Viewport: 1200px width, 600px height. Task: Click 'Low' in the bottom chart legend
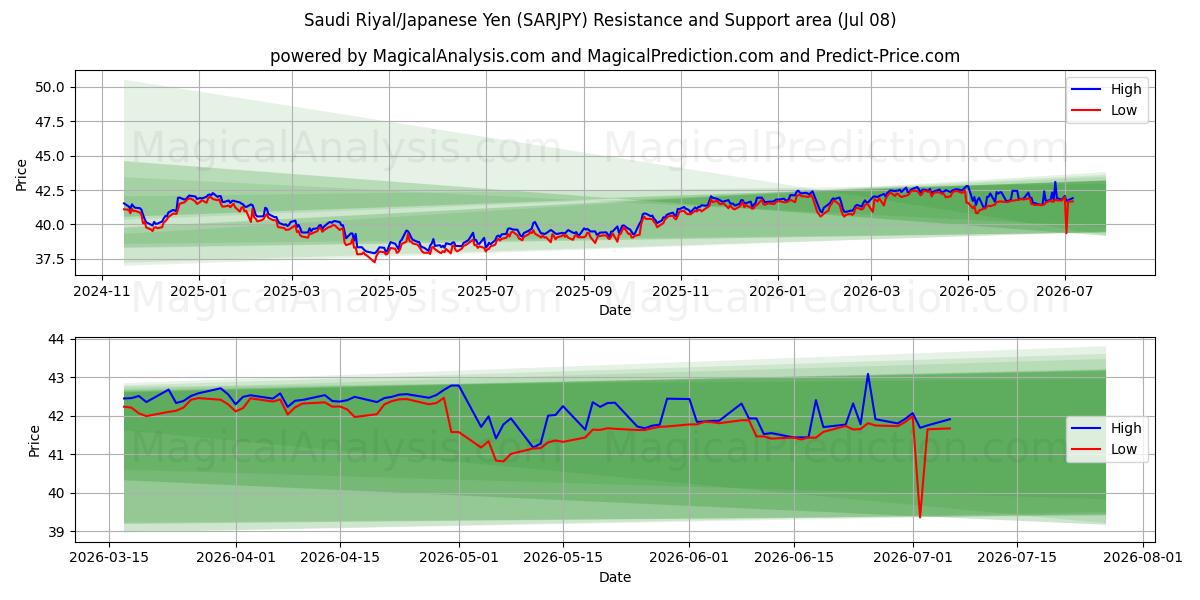(1123, 450)
